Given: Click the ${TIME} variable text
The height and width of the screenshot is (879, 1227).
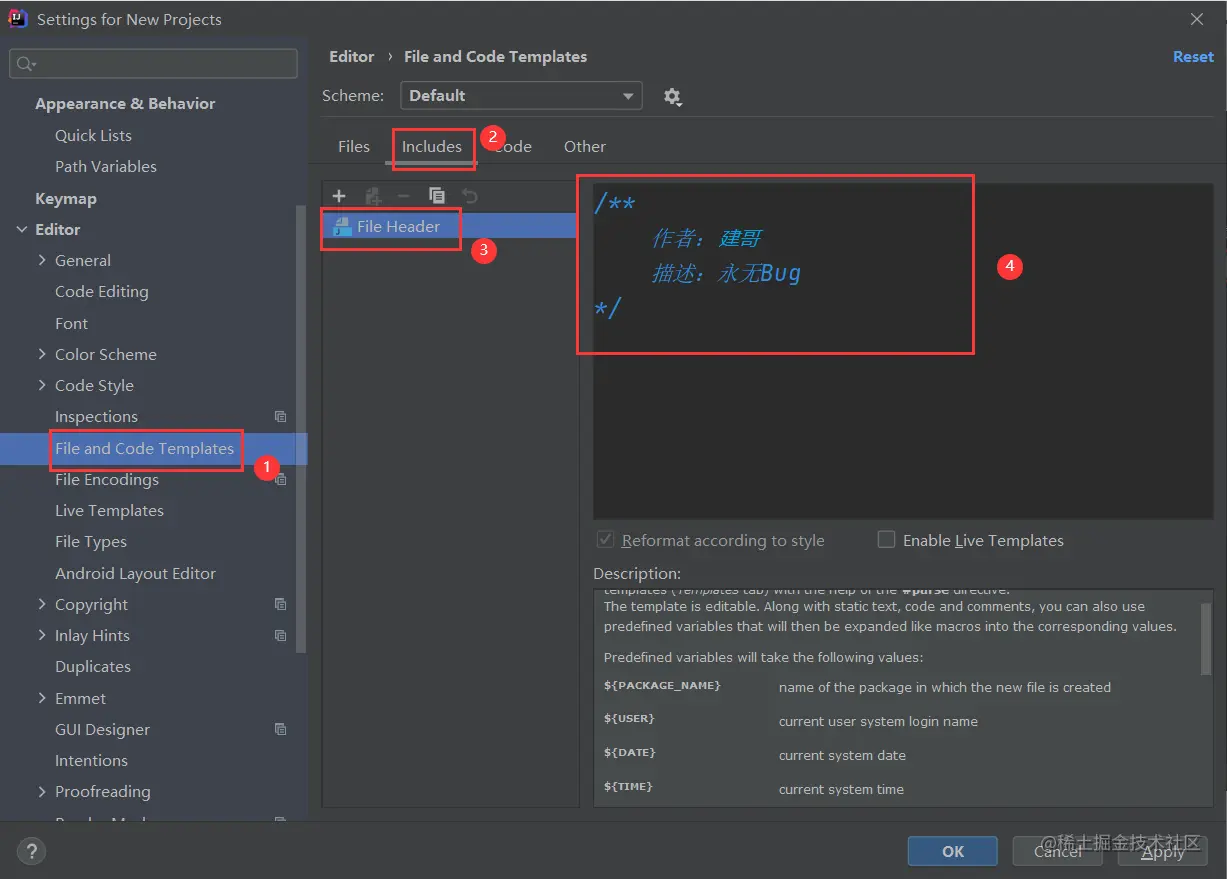Looking at the screenshot, I should (x=628, y=787).
